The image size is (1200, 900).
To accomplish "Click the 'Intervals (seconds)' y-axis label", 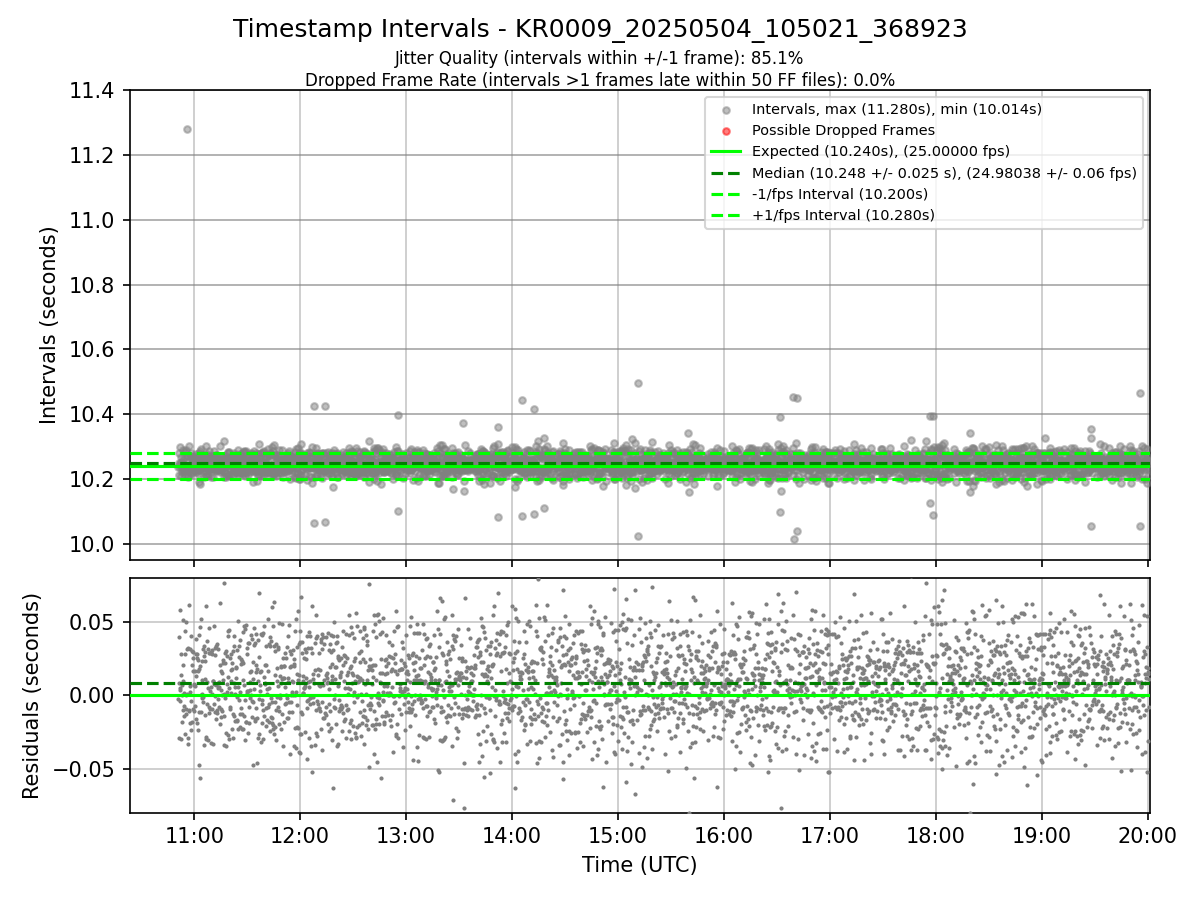I will tap(49, 324).
